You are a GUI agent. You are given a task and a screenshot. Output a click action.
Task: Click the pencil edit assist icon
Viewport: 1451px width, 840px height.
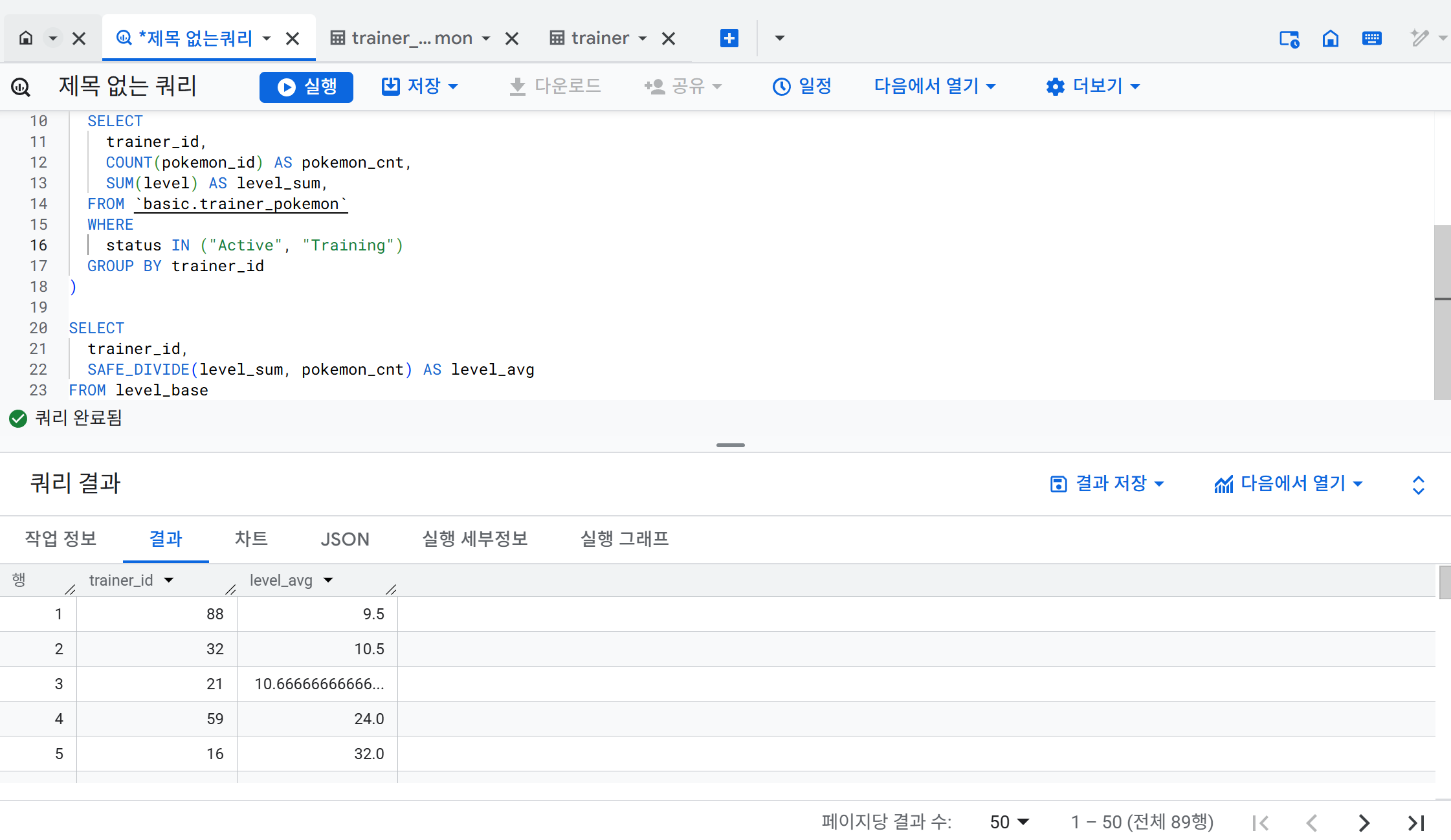pos(1420,38)
